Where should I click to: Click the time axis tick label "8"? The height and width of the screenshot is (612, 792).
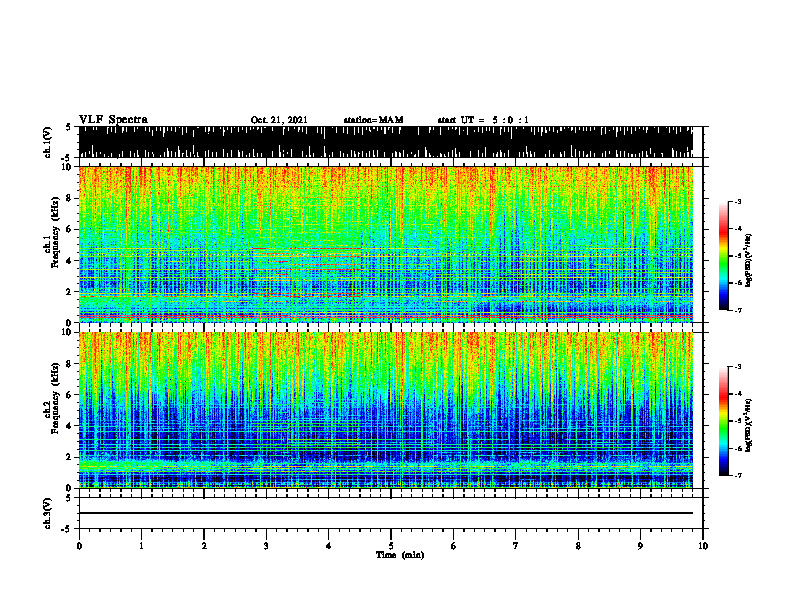578,546
